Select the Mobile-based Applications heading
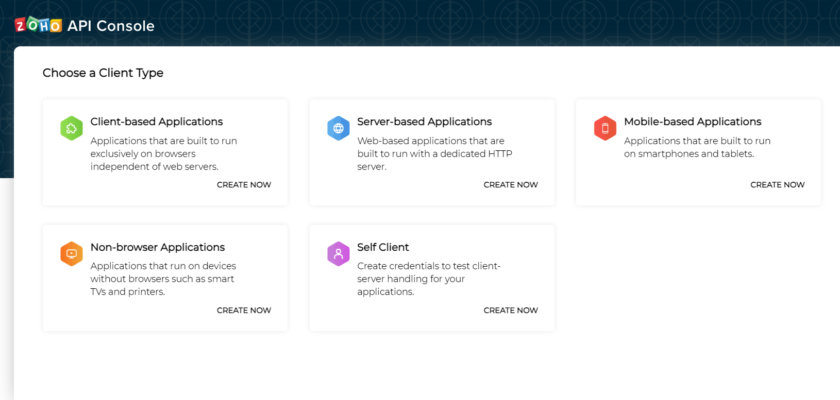 click(x=693, y=122)
